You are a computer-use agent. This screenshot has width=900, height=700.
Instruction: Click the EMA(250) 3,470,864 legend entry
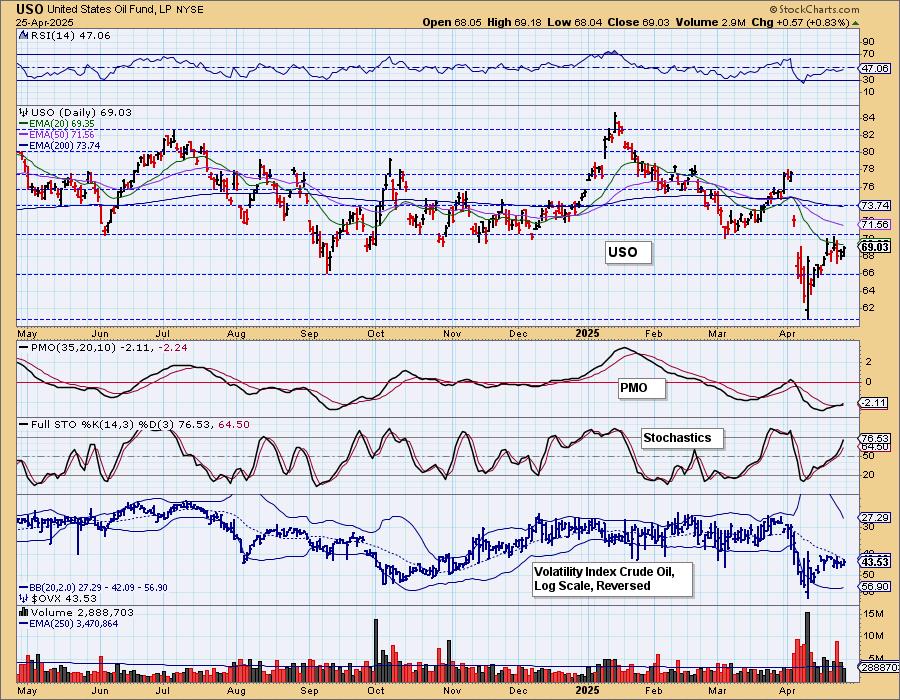click(x=69, y=624)
